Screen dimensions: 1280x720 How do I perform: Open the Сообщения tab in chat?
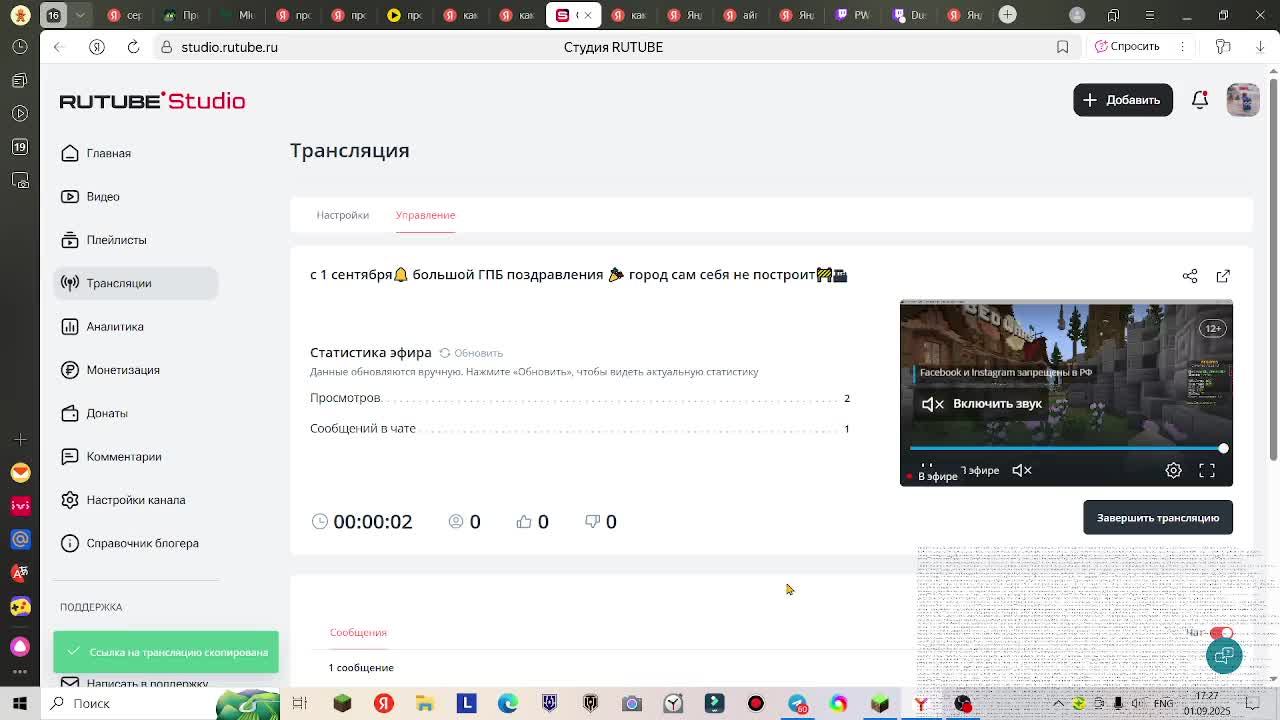coord(358,632)
